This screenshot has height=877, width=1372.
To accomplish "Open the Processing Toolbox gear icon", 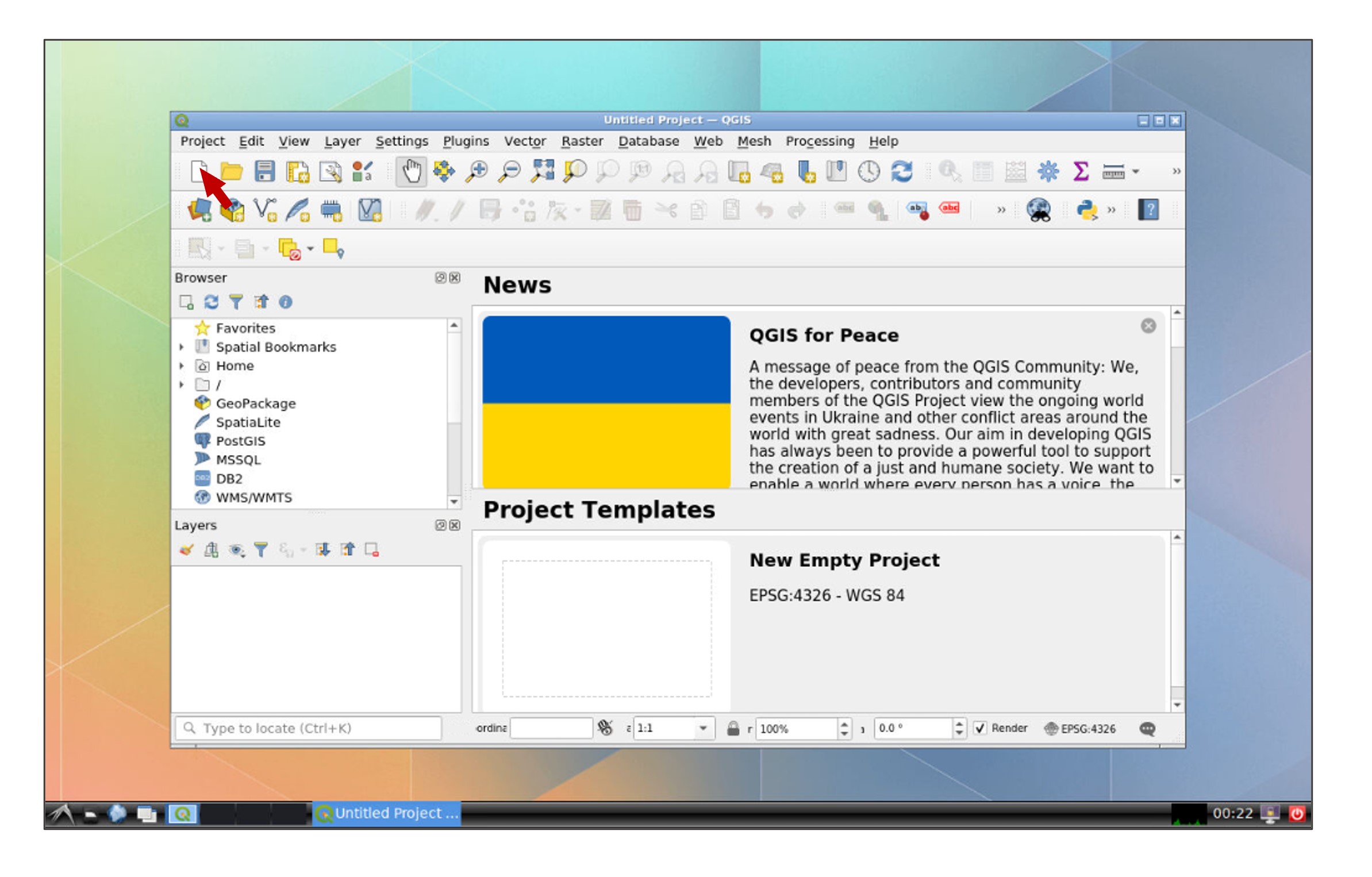I will pos(1048,171).
